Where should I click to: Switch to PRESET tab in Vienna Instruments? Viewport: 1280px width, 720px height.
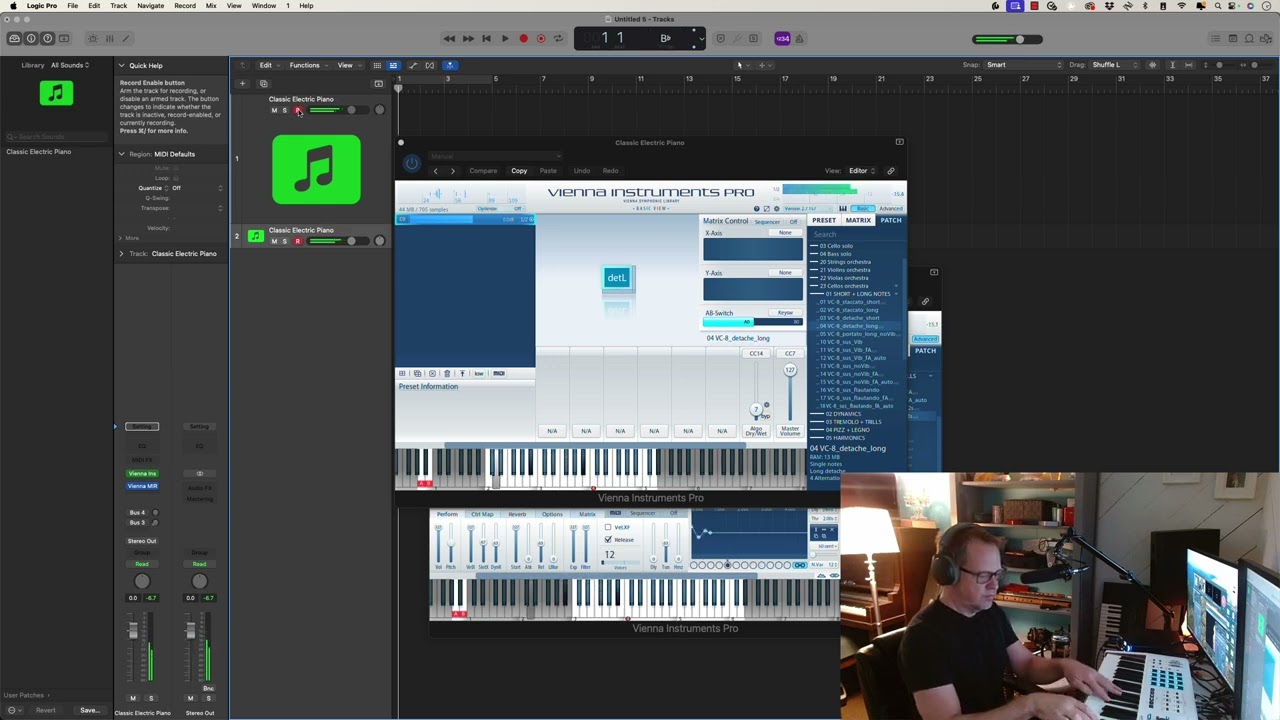coord(824,220)
